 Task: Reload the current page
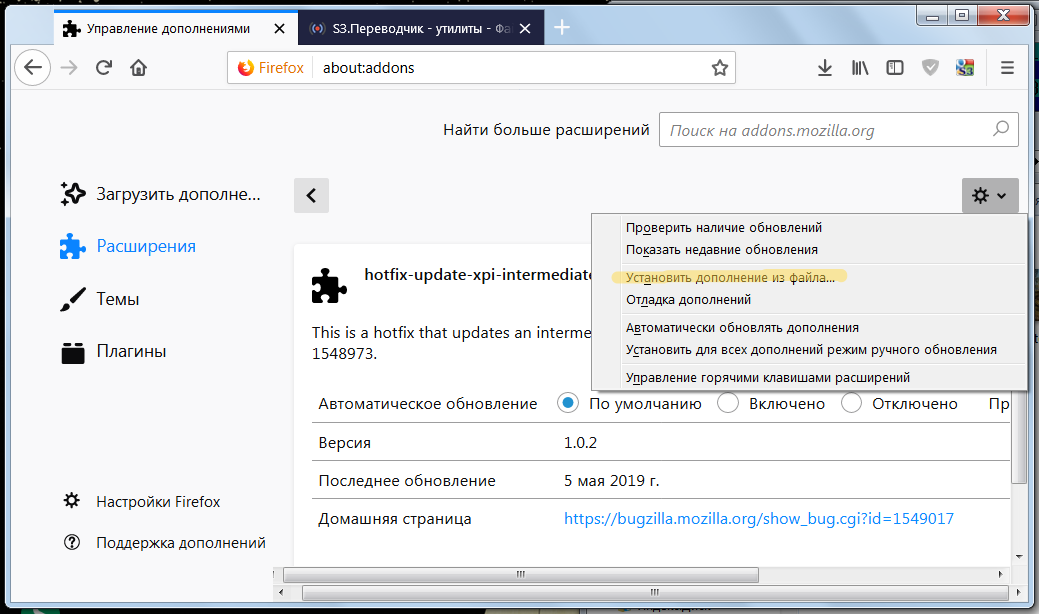pos(104,68)
